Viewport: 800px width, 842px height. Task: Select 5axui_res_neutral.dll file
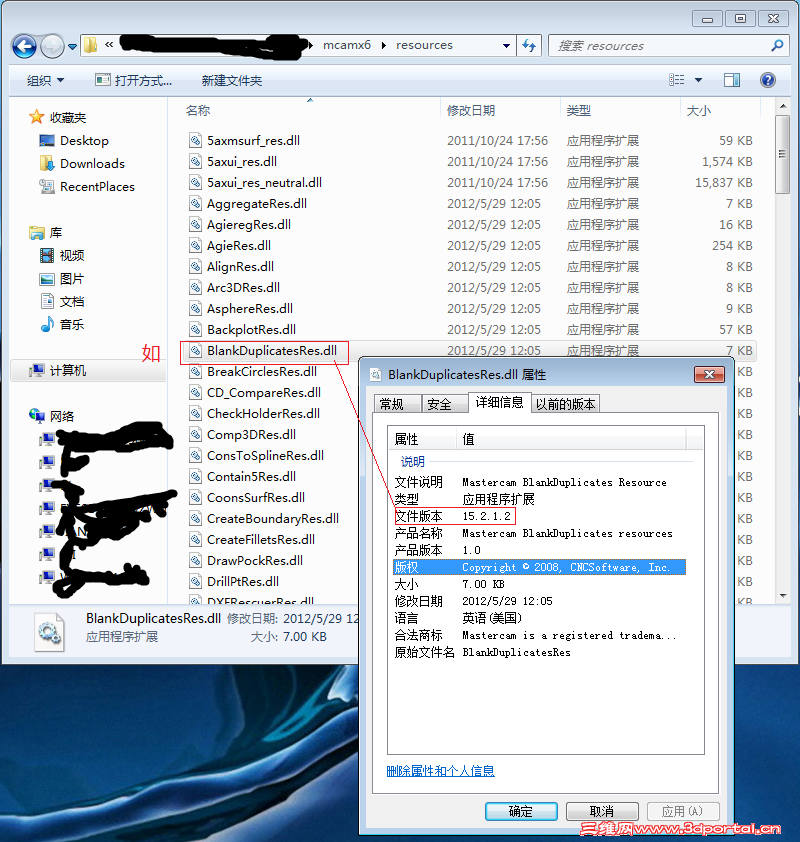tap(265, 183)
